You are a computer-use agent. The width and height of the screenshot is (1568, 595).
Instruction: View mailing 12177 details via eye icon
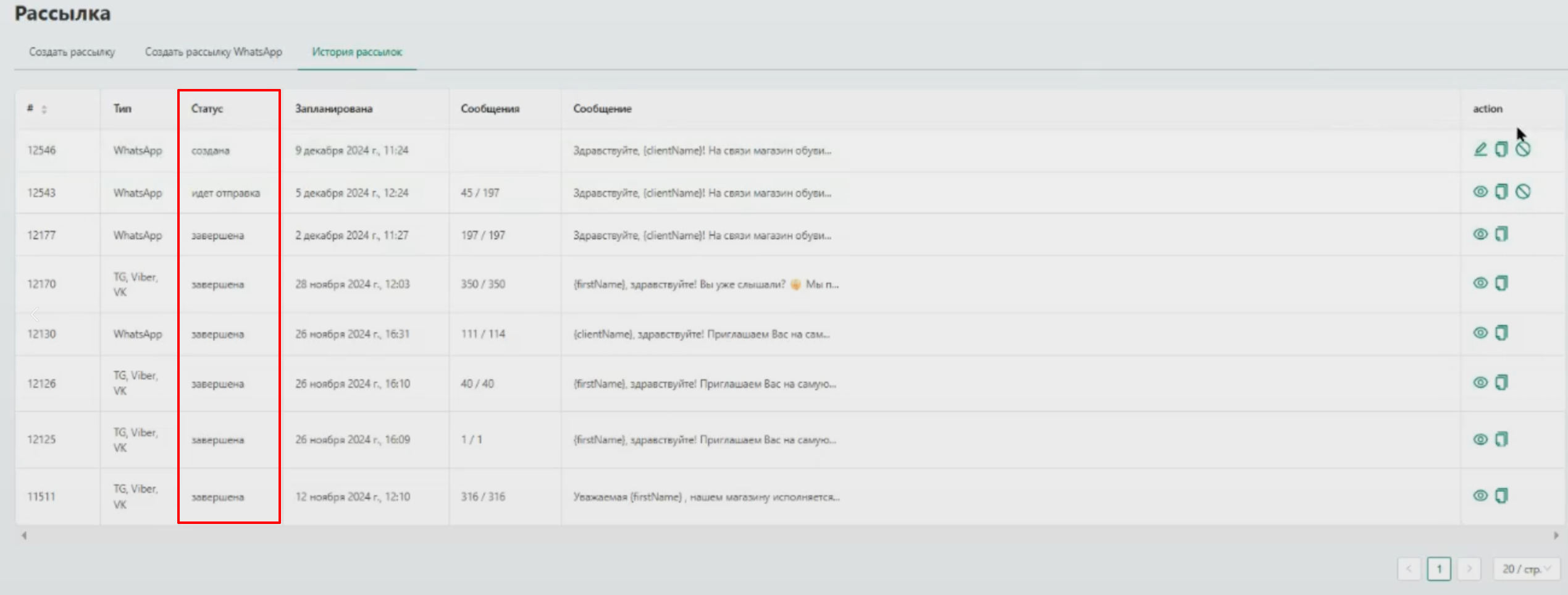coord(1480,234)
